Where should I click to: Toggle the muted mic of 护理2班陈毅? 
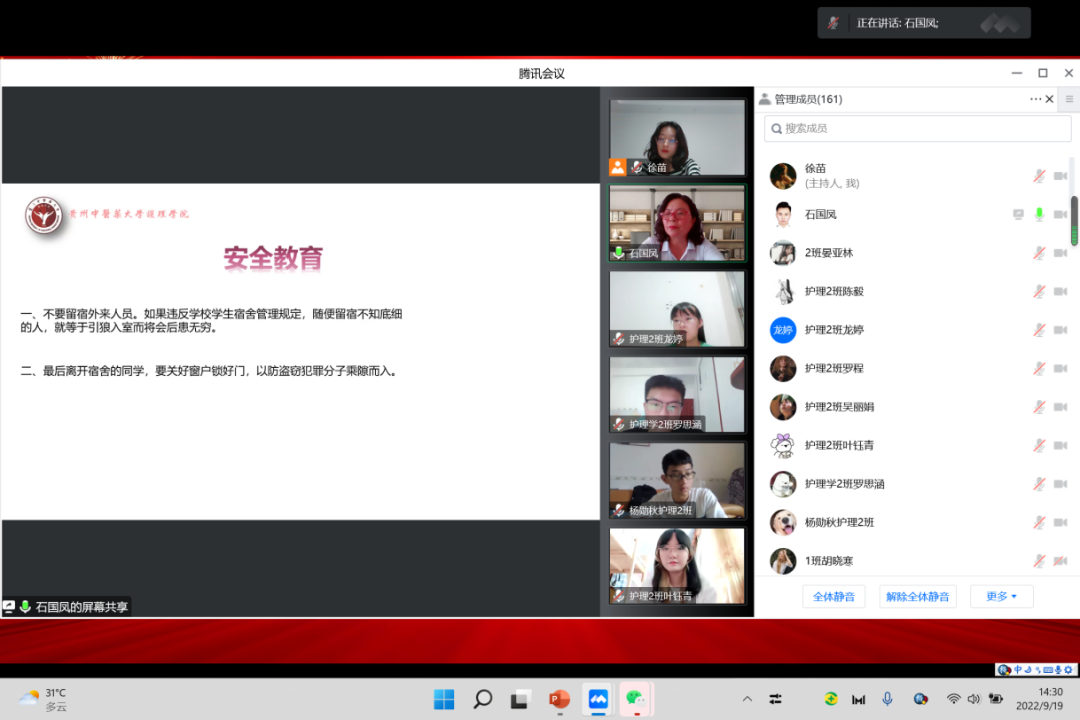pos(1039,291)
